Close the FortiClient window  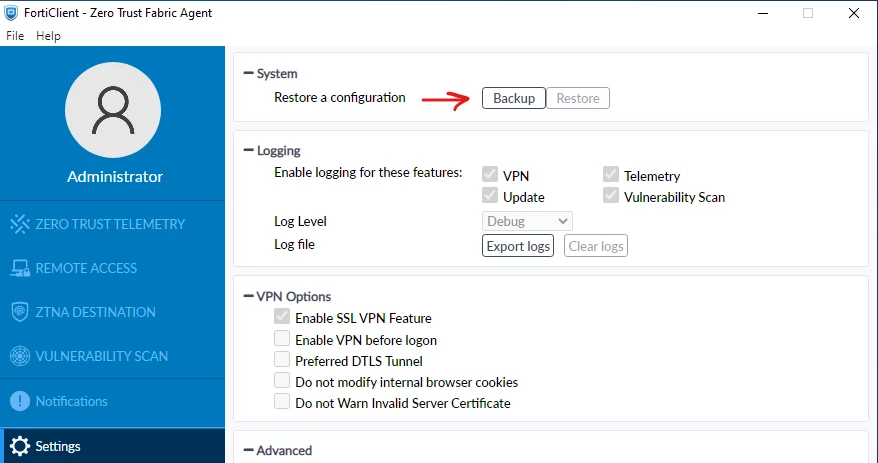click(x=853, y=13)
